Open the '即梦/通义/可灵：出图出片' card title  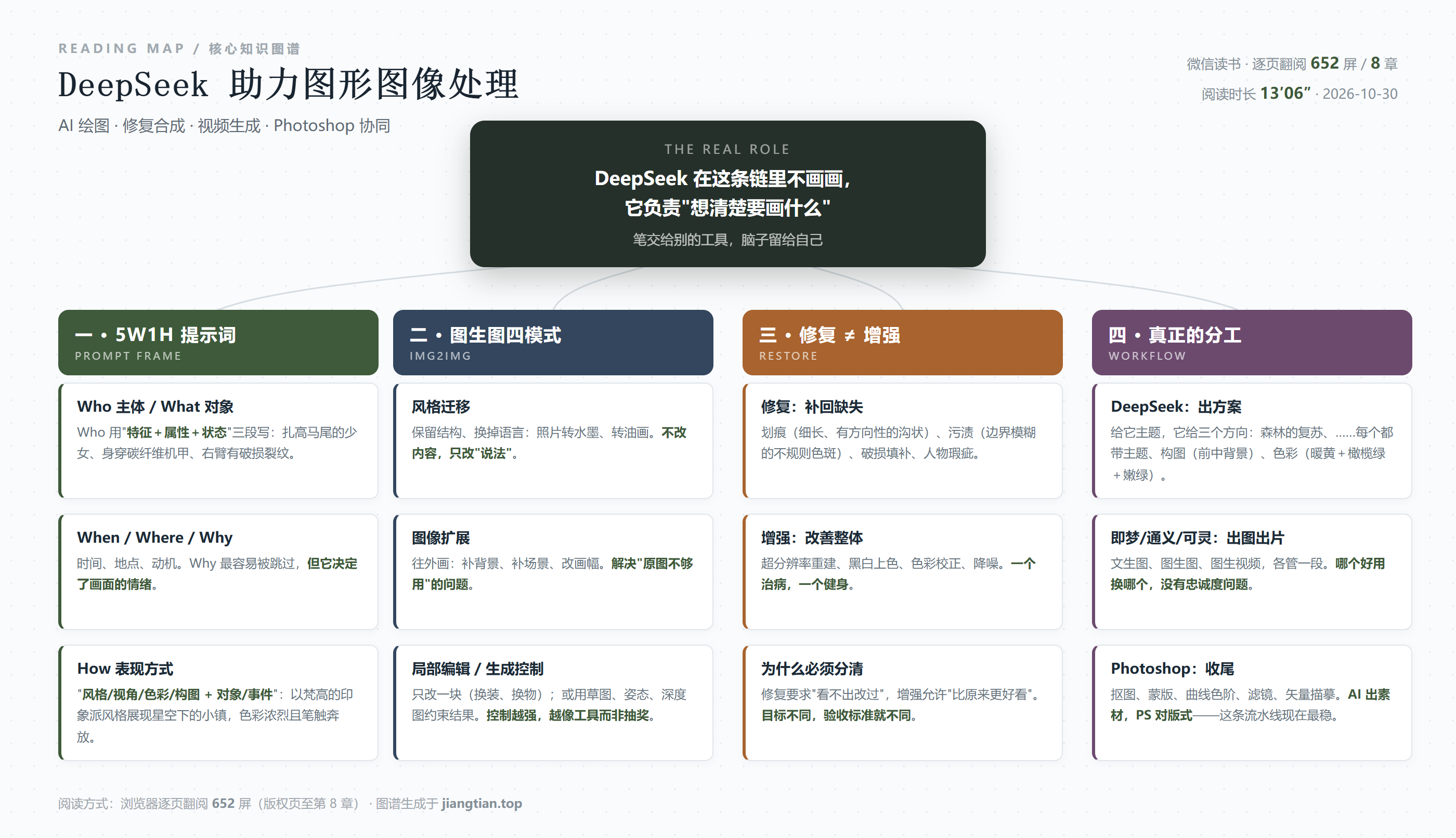coord(1198,538)
